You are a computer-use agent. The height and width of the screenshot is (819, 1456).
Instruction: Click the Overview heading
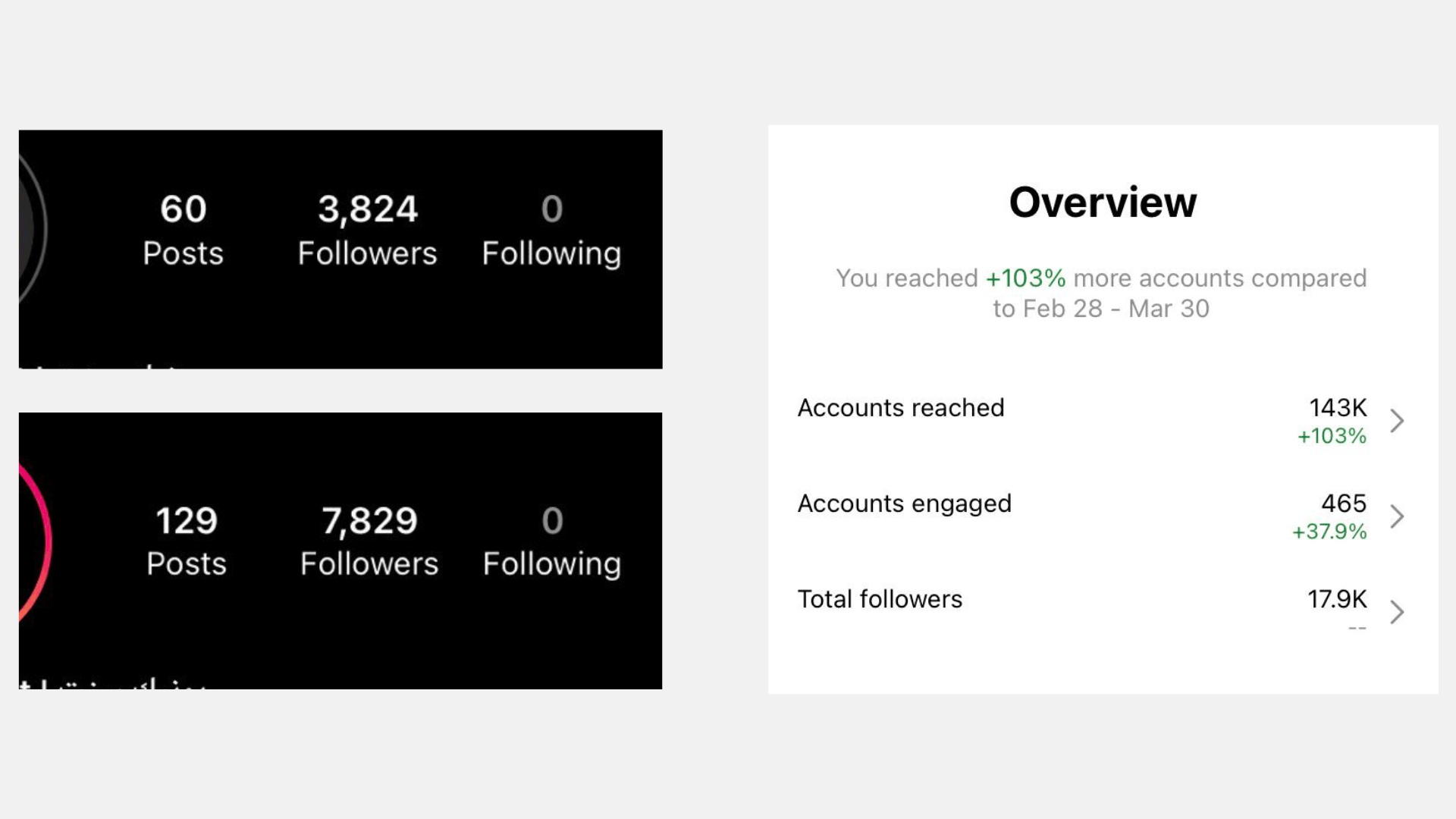tap(1103, 202)
